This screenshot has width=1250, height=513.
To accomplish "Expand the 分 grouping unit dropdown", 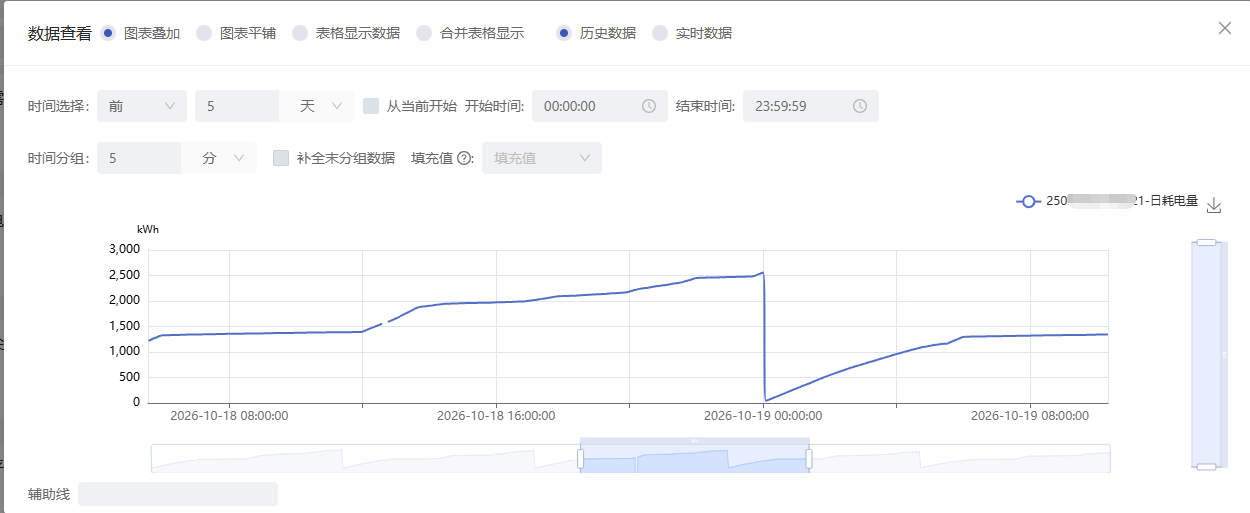I will click(x=219, y=158).
